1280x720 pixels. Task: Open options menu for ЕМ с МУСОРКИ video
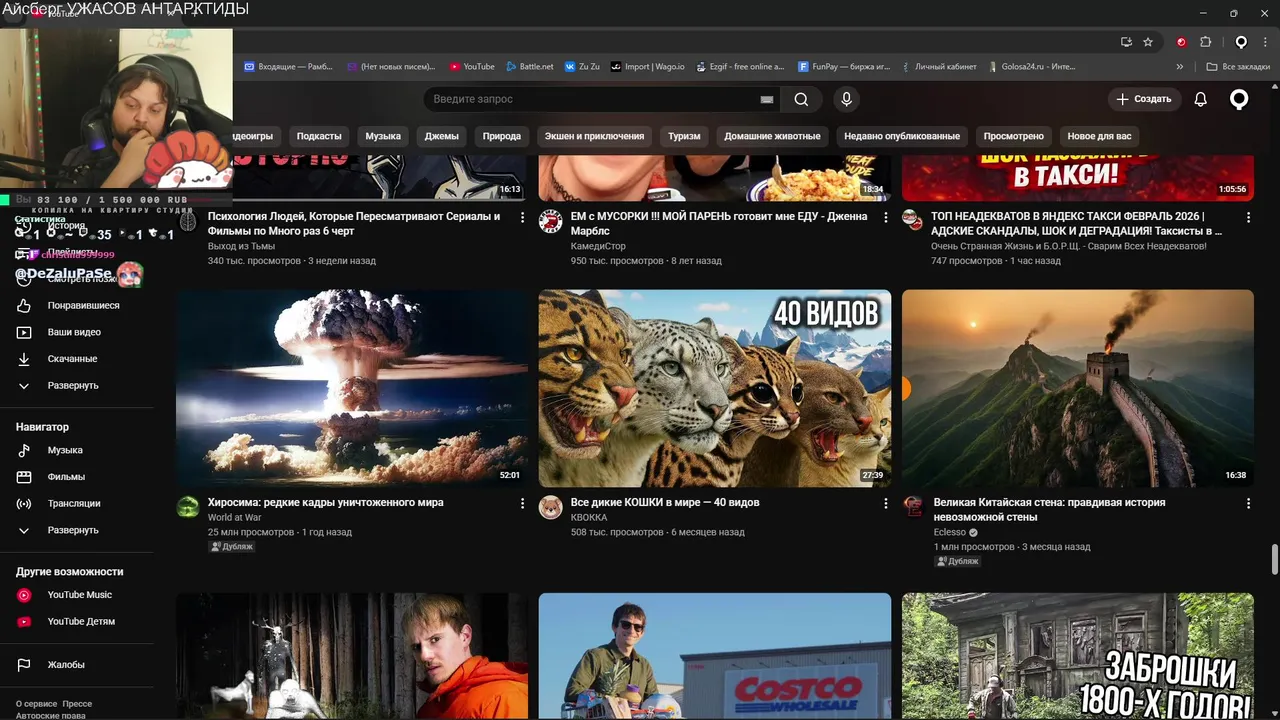(x=885, y=217)
